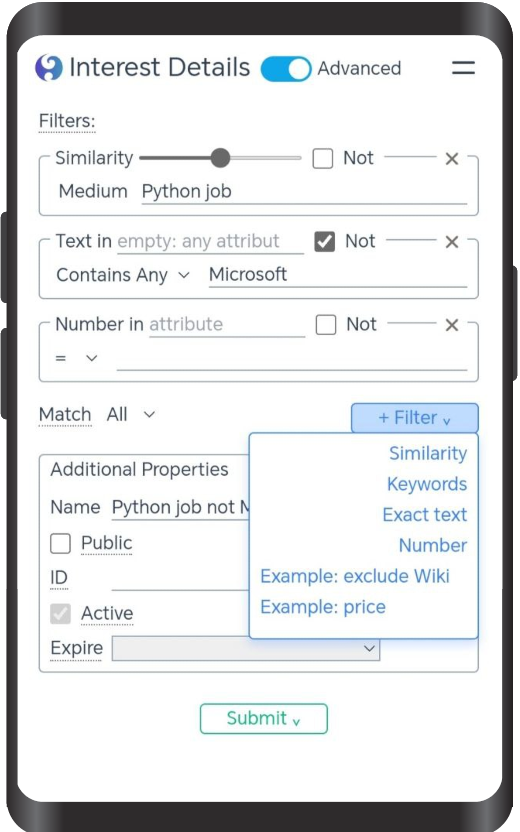Open the Expire dropdown
Screen dimensions: 520x832
pos(246,648)
